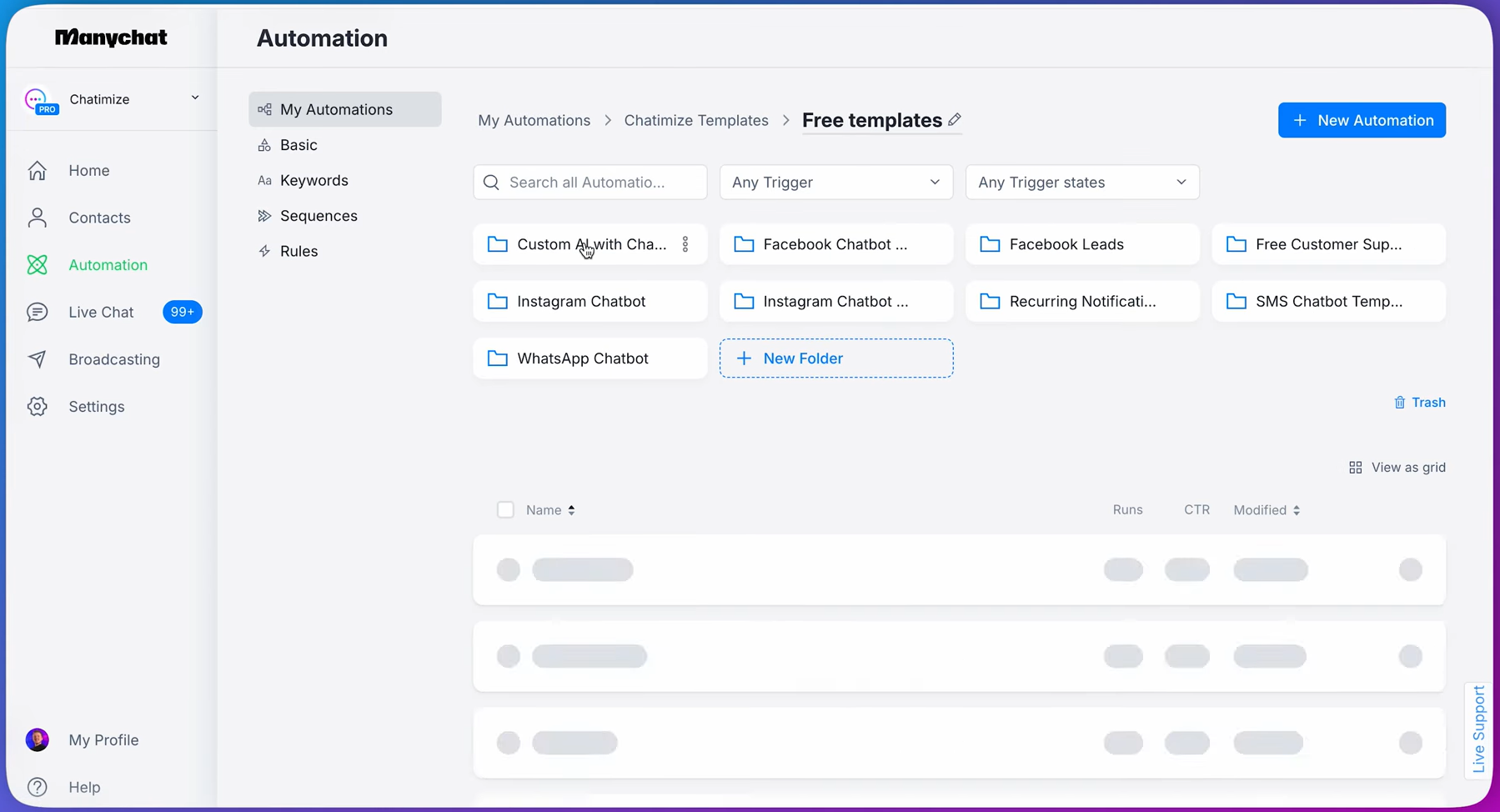Expand the Chatimize account switcher

[194, 98]
